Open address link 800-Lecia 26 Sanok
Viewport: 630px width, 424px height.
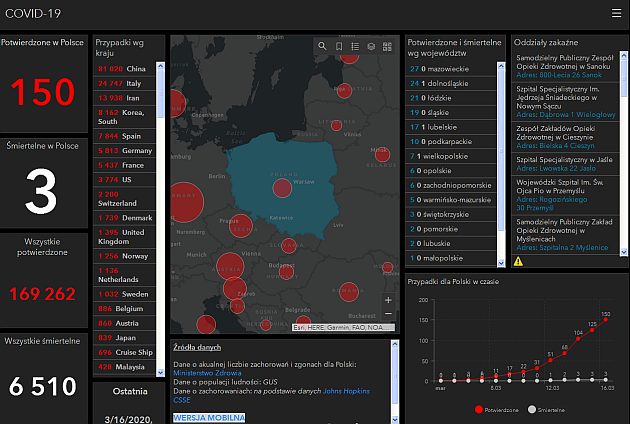(559, 75)
